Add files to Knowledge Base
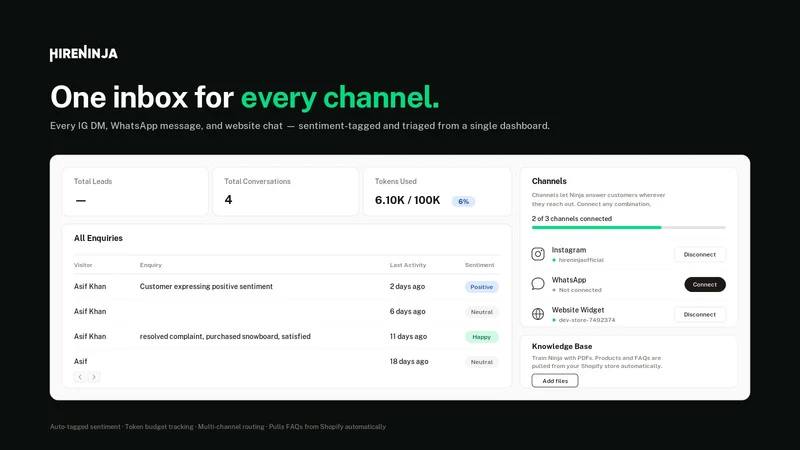The image size is (800, 450). click(x=555, y=381)
